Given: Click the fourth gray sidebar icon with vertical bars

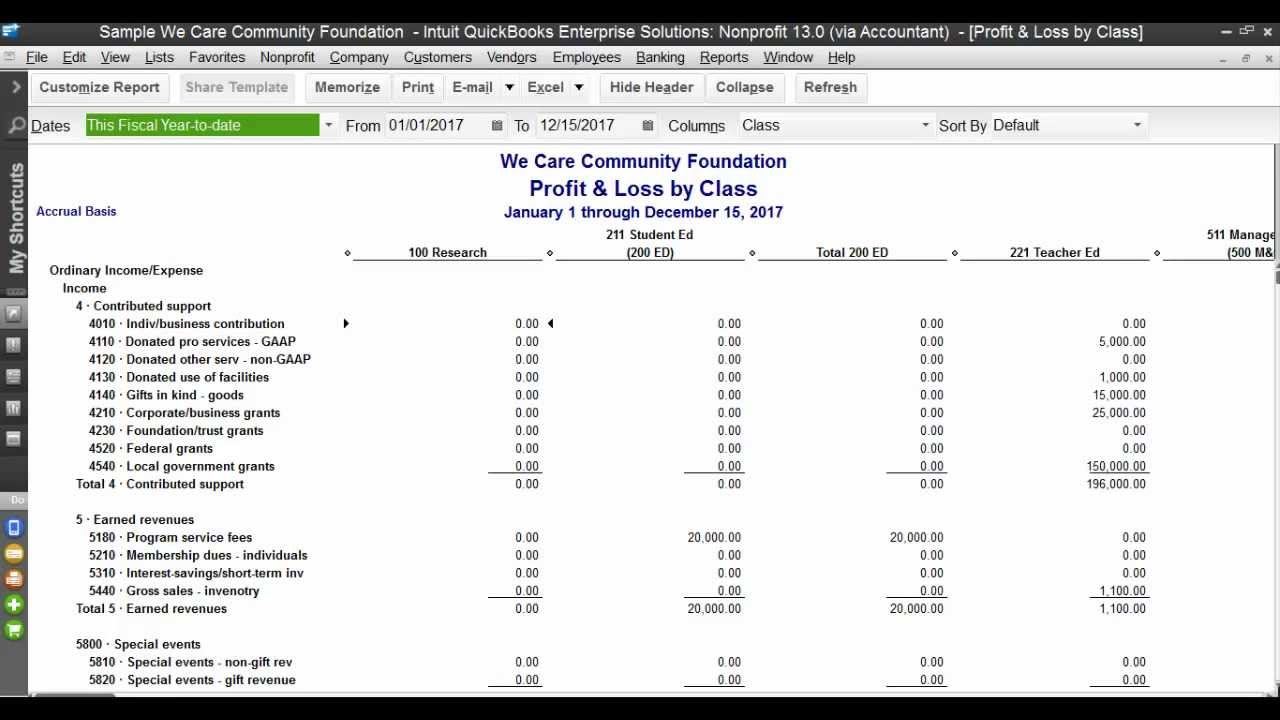Looking at the screenshot, I should pyautogui.click(x=14, y=408).
